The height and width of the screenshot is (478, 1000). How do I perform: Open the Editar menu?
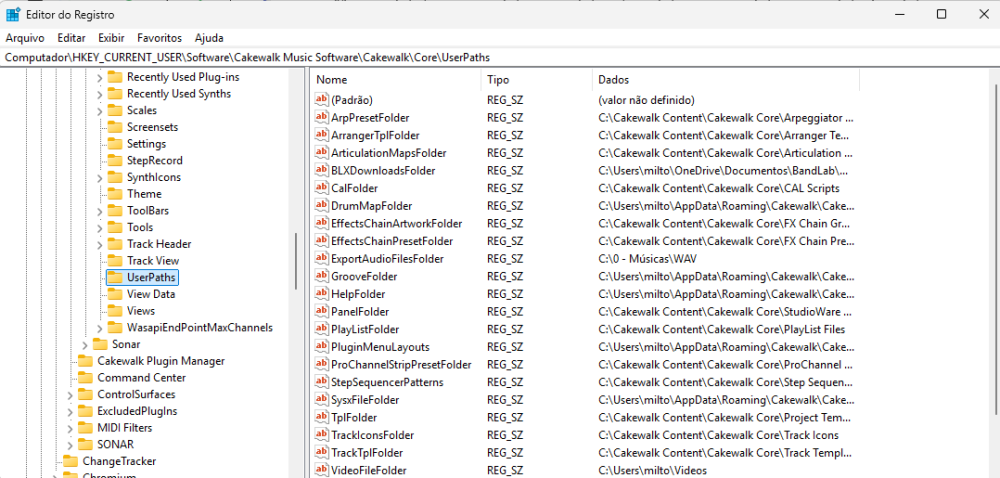(71, 38)
